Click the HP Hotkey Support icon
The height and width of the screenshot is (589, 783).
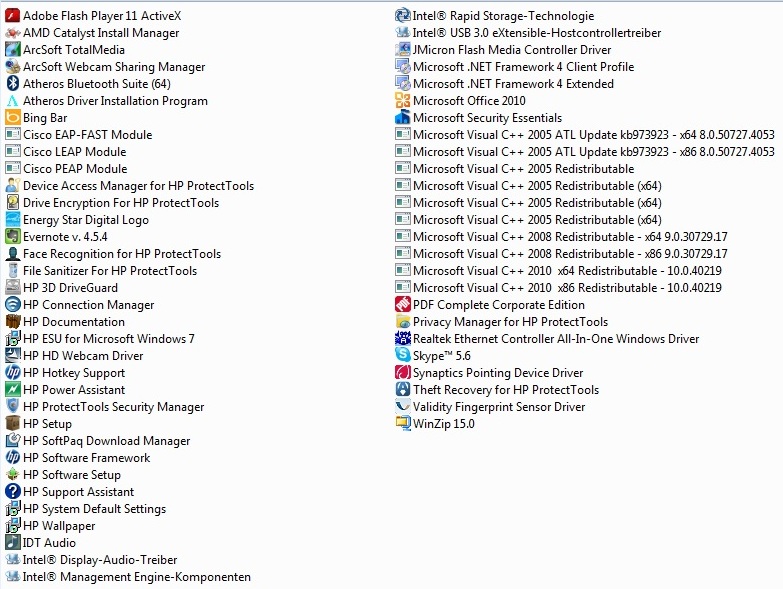[12, 372]
